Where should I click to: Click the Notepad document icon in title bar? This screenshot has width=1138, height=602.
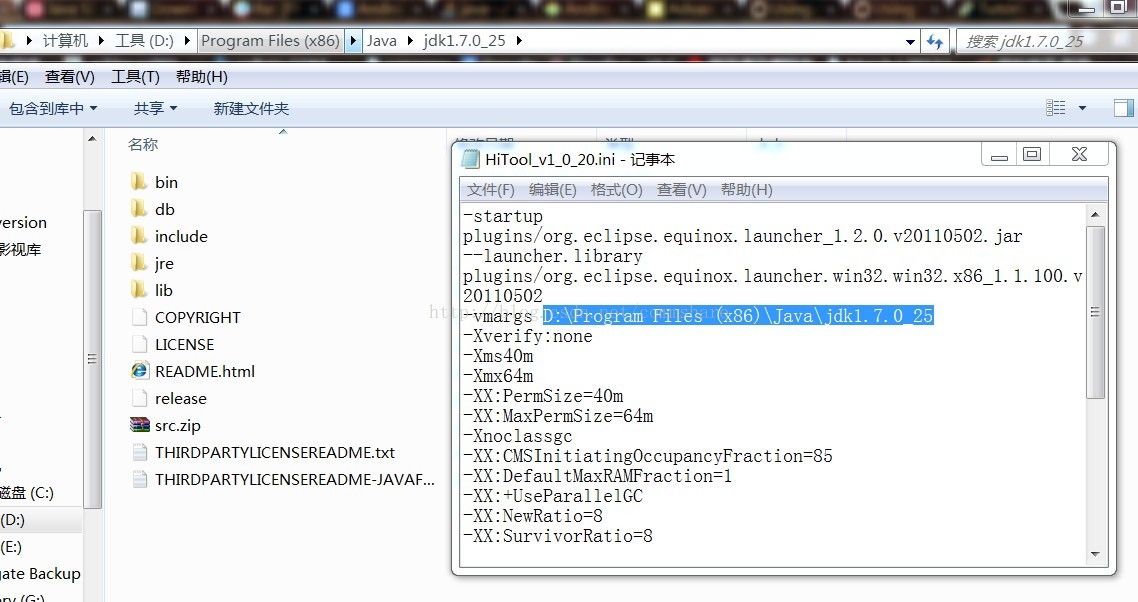[x=470, y=159]
